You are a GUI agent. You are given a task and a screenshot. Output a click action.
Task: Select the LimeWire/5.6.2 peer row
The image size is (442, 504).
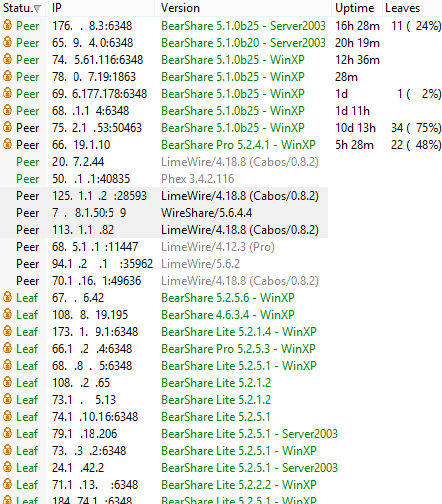[x=164, y=264]
